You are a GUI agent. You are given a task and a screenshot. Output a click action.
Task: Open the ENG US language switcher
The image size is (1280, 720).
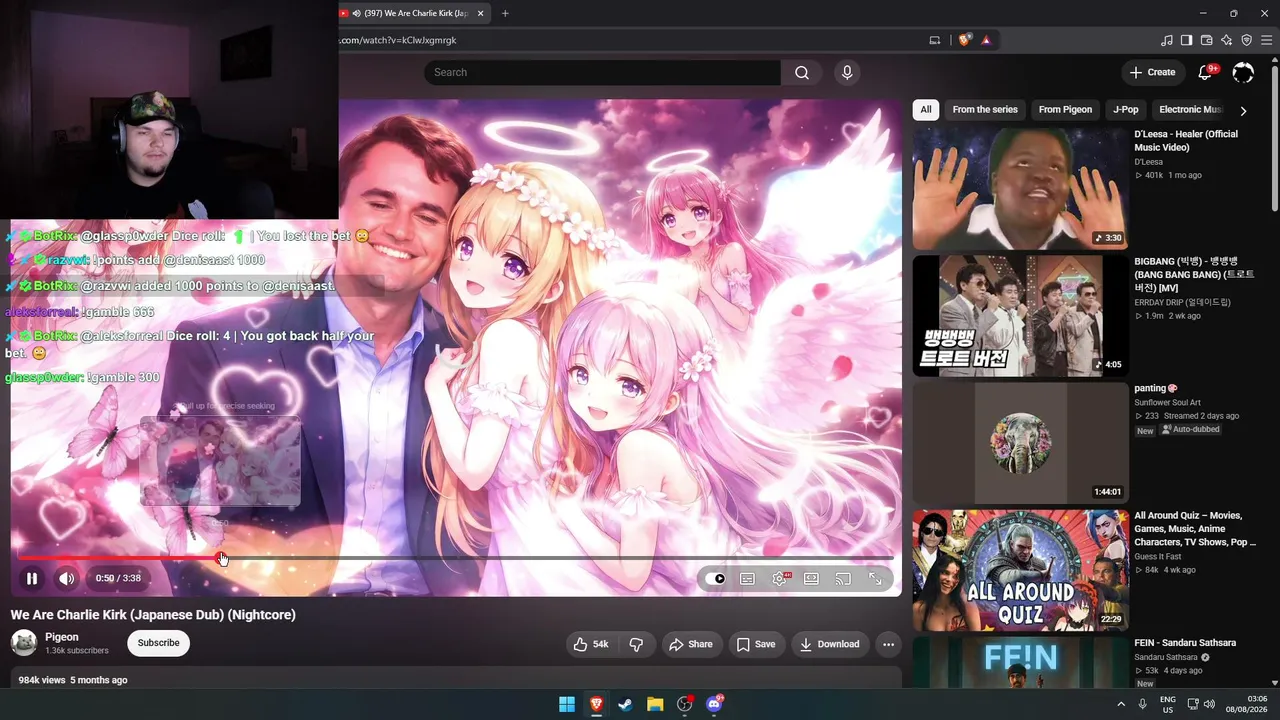[x=1167, y=704]
